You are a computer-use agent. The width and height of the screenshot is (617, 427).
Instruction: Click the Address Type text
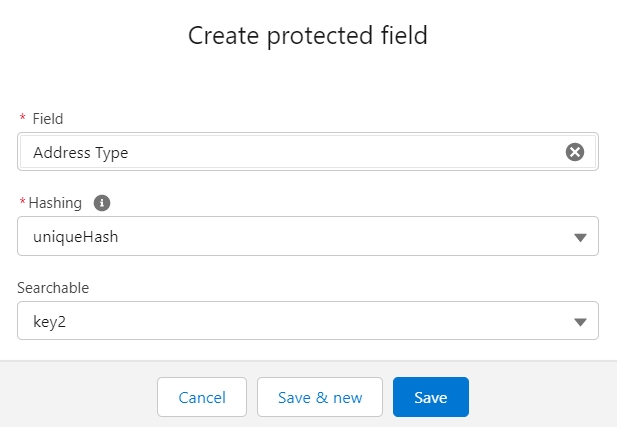[x=80, y=153]
